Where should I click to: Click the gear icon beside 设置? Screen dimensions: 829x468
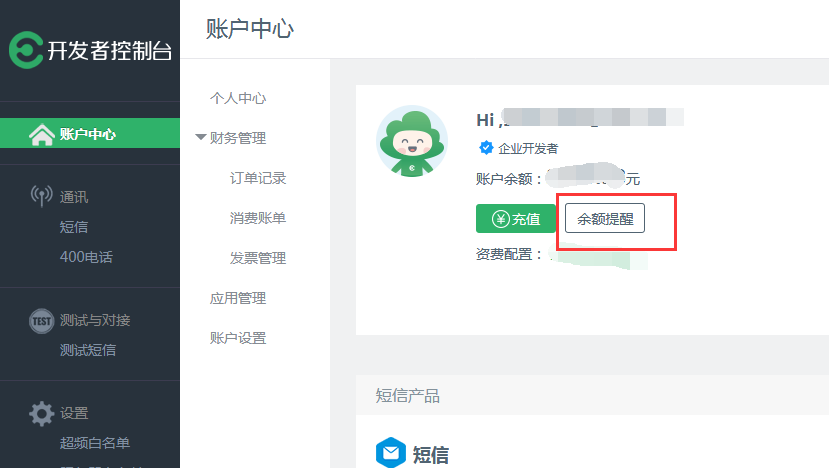click(x=41, y=414)
